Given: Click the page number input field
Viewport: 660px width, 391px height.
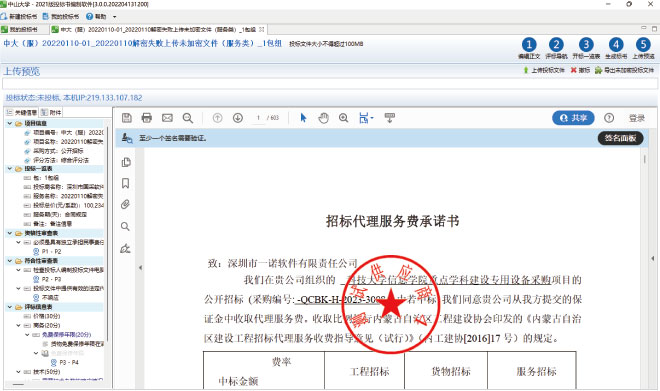Looking at the screenshot, I should click(258, 118).
